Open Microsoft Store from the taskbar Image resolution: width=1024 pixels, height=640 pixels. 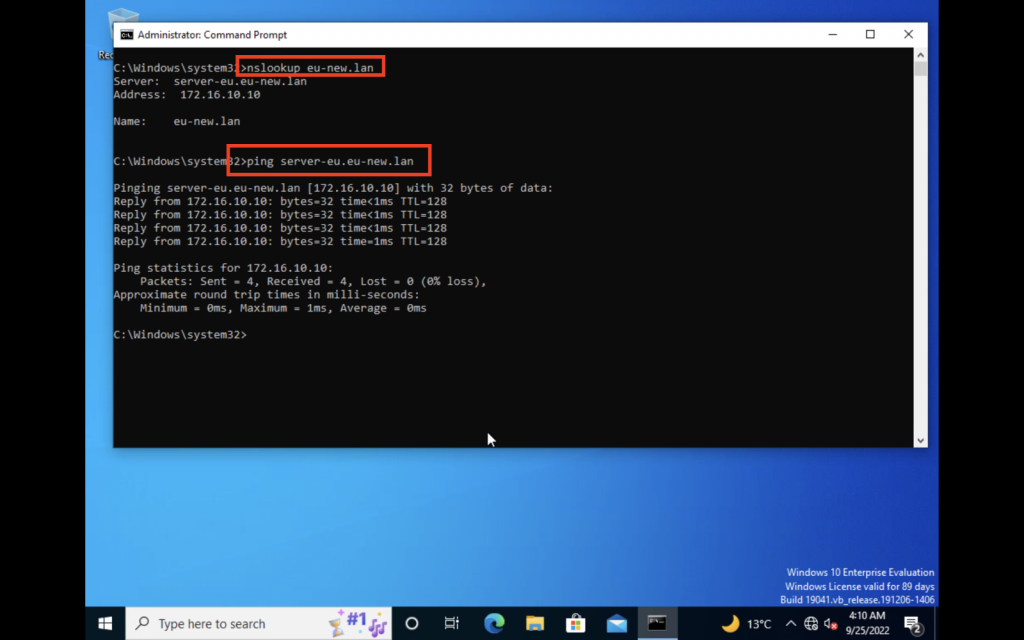pyautogui.click(x=576, y=623)
